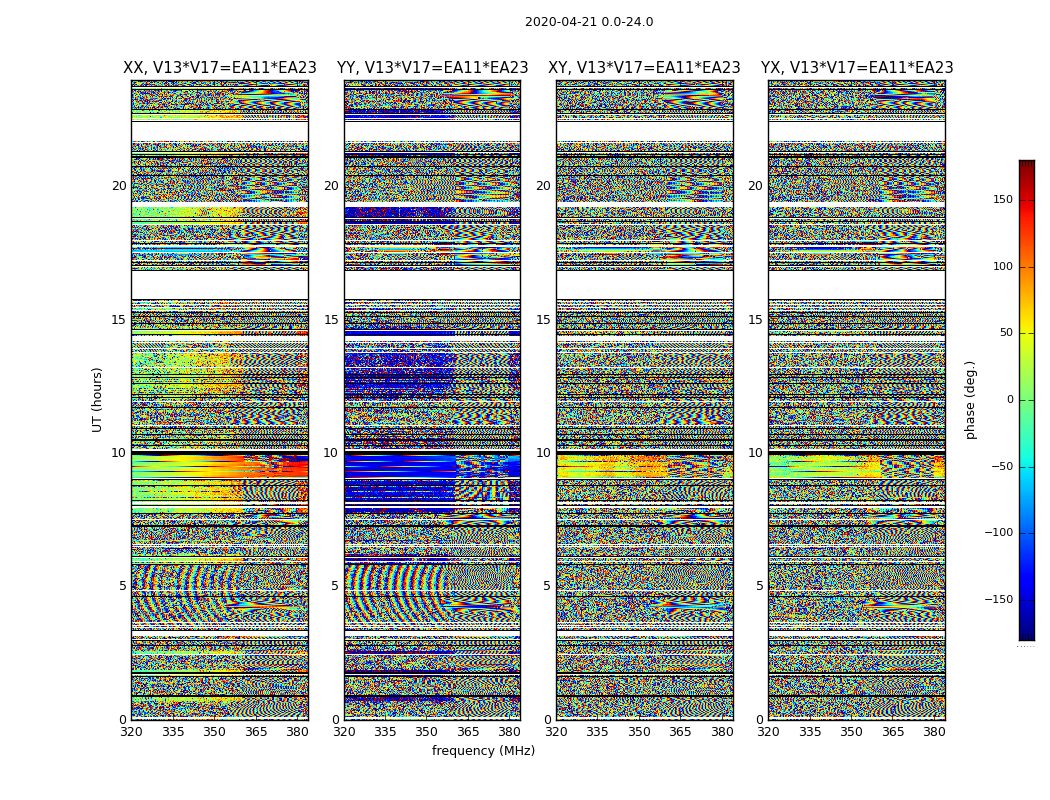Viewport: 1050px width, 800px height.
Task: Click the 15-hour tick label of XX panel
Action: click(x=119, y=320)
